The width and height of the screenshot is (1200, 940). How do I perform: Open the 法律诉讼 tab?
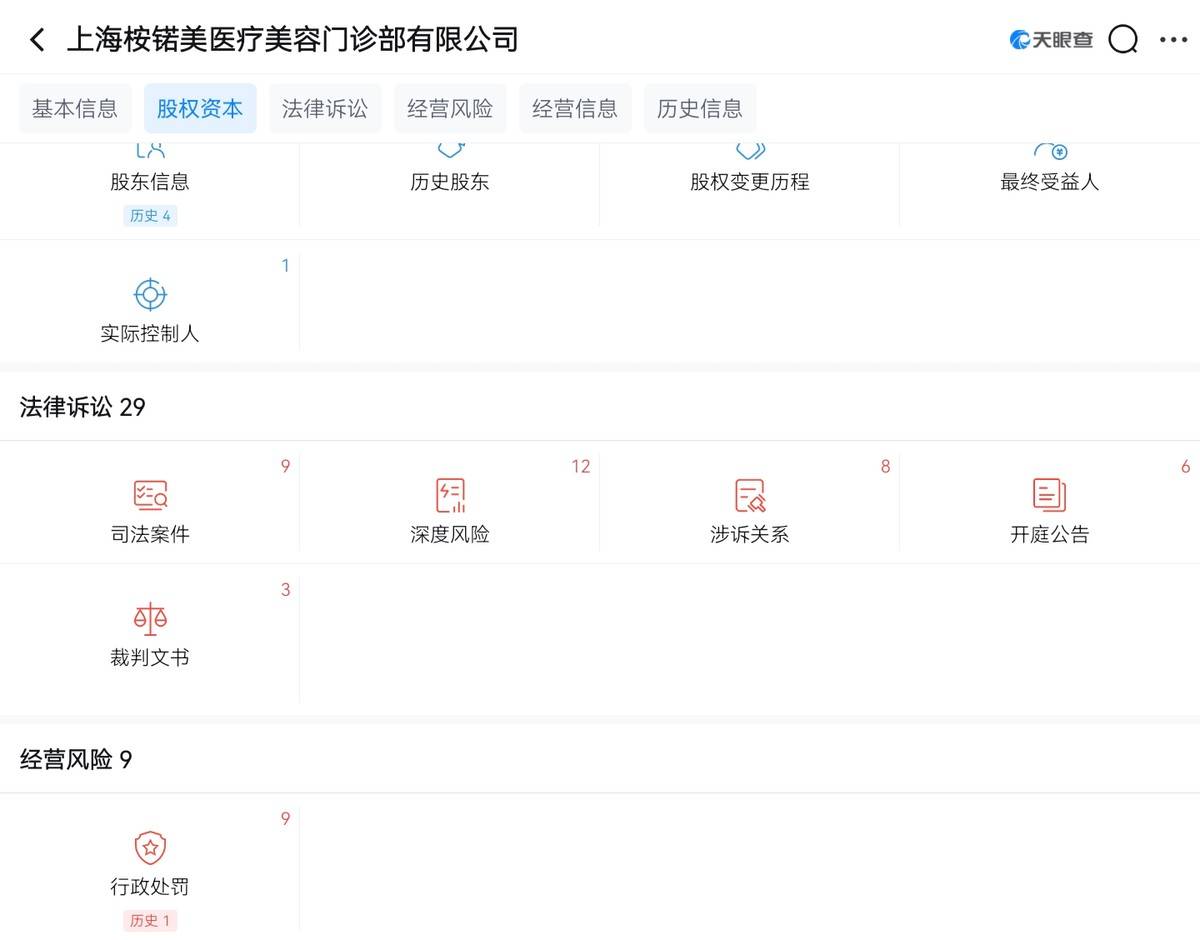[x=325, y=108]
